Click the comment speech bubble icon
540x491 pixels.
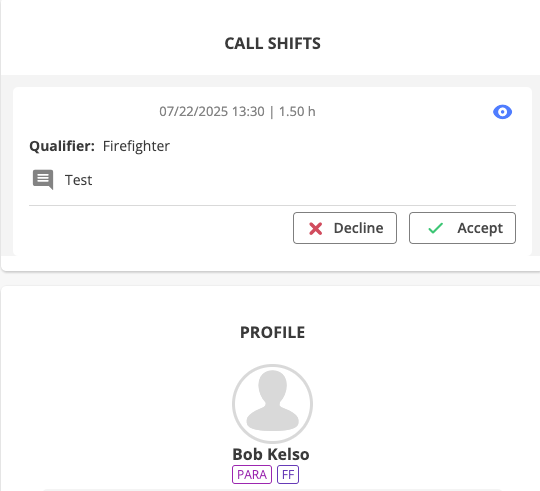pyautogui.click(x=43, y=179)
